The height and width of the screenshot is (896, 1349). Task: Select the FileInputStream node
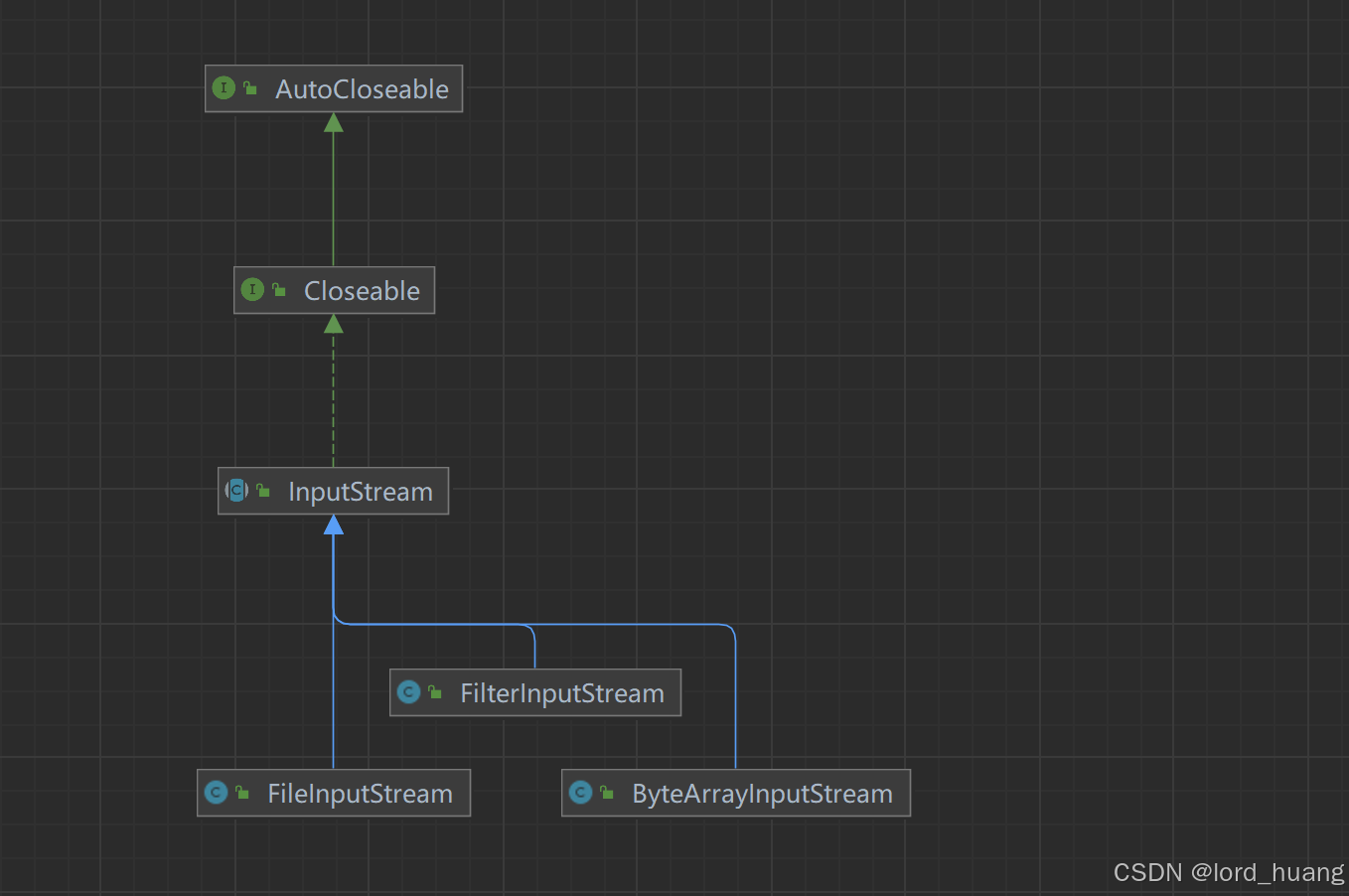pyautogui.click(x=359, y=793)
